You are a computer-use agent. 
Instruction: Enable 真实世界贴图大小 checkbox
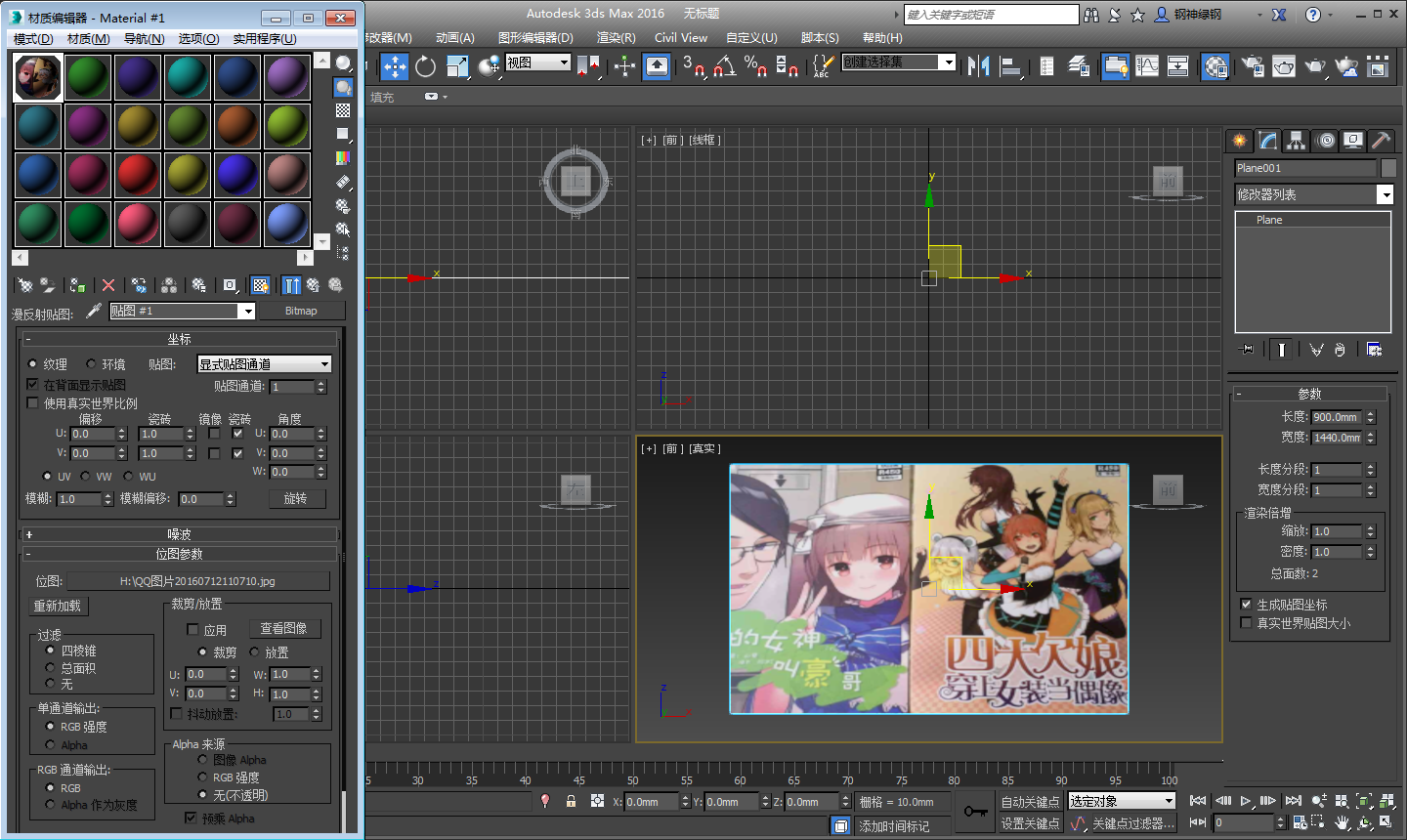pos(1246,622)
